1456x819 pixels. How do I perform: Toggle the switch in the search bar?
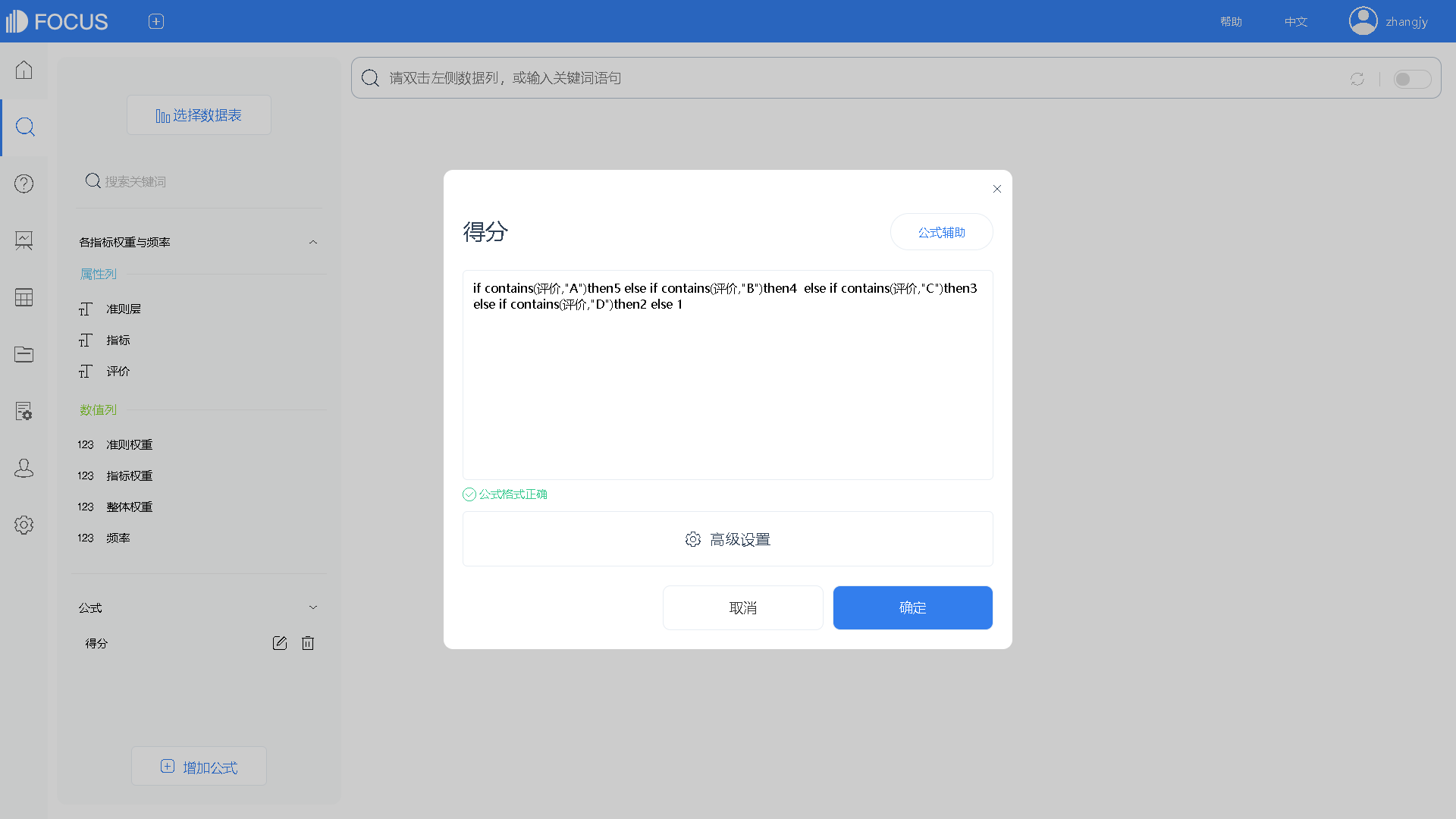click(x=1412, y=79)
